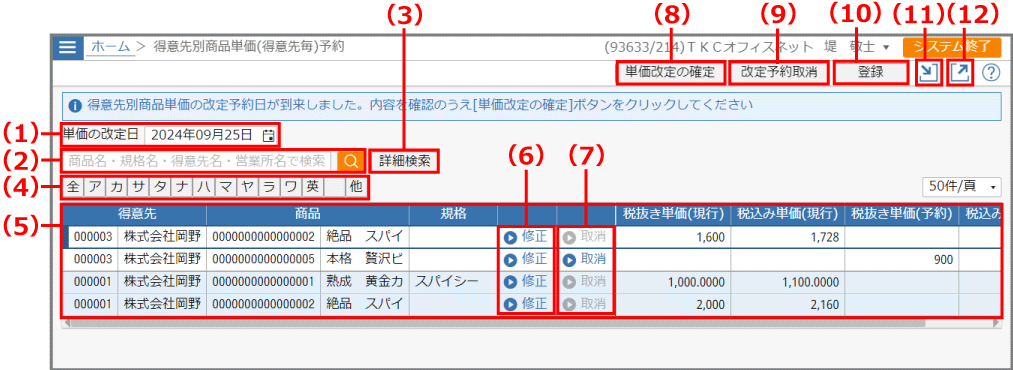Select the 英 alphabet filter
Viewport: 1013px width, 370px height.
[x=312, y=187]
